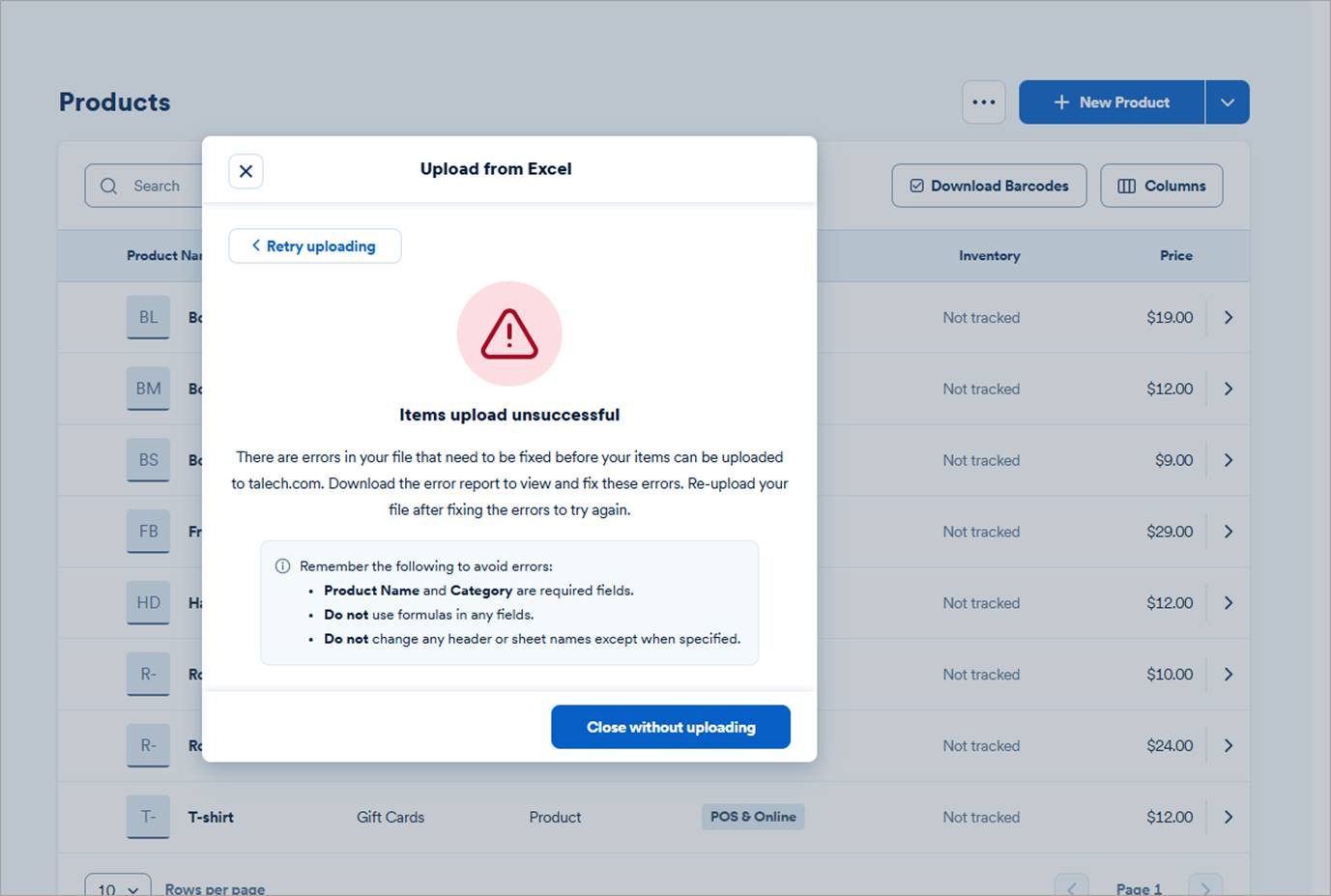Open details chevron for T-shirt row

tap(1229, 817)
